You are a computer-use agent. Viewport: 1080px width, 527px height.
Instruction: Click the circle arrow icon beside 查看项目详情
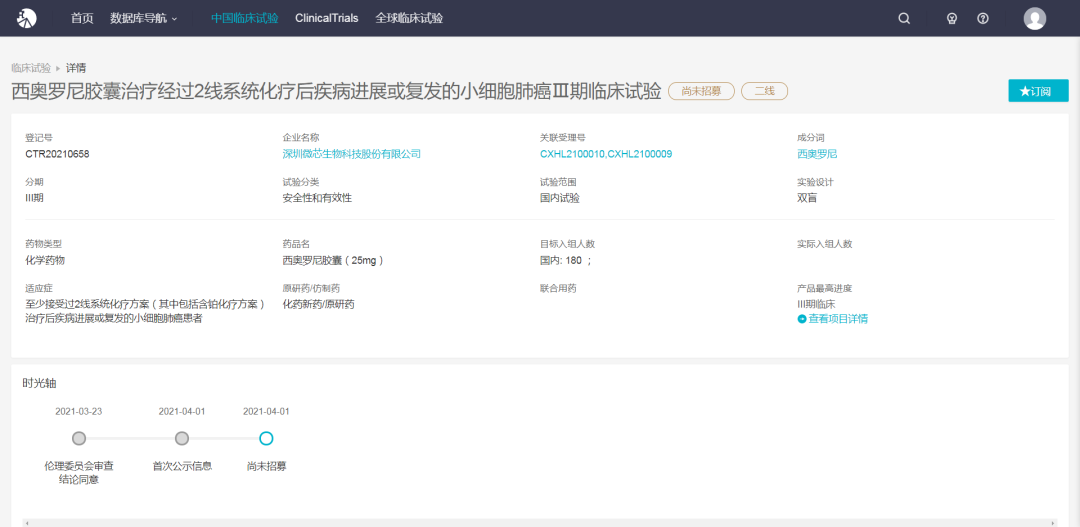[802, 319]
